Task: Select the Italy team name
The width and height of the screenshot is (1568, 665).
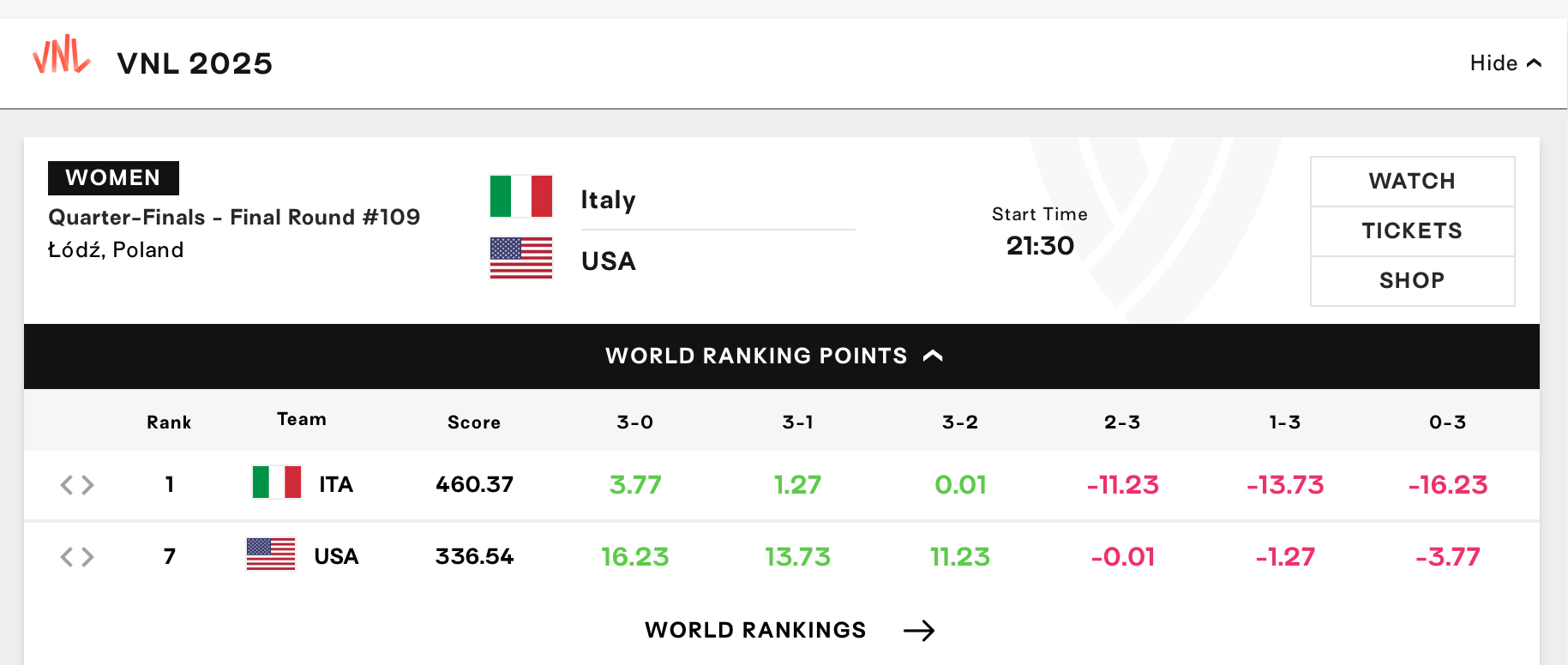Action: click(x=608, y=200)
